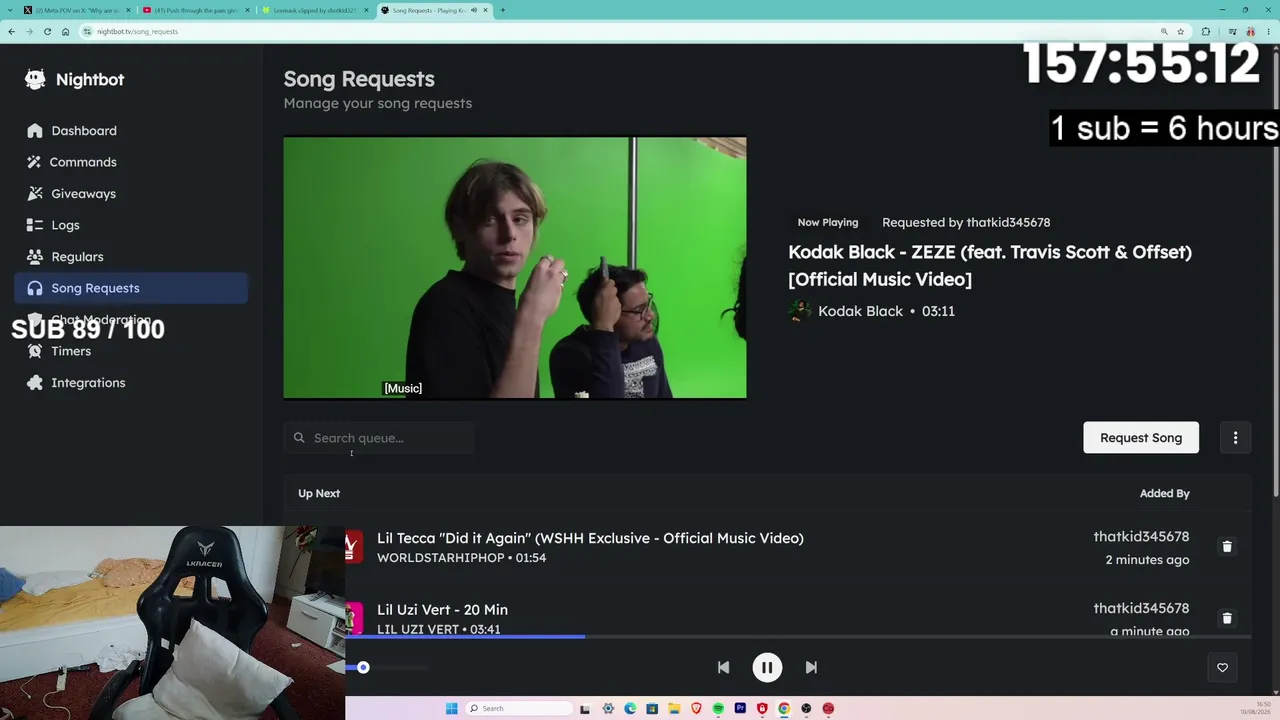Delete the Lil Tecca song from queue
The width and height of the screenshot is (1280, 720).
click(1227, 547)
